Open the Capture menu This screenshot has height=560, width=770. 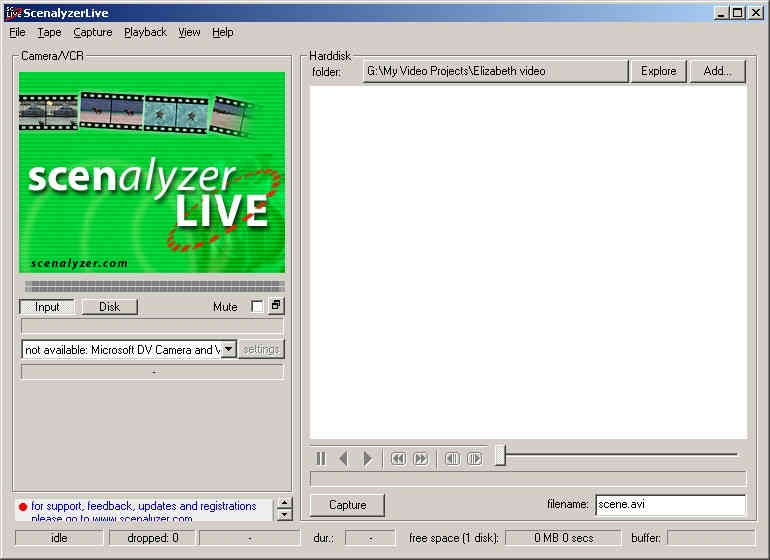point(92,32)
